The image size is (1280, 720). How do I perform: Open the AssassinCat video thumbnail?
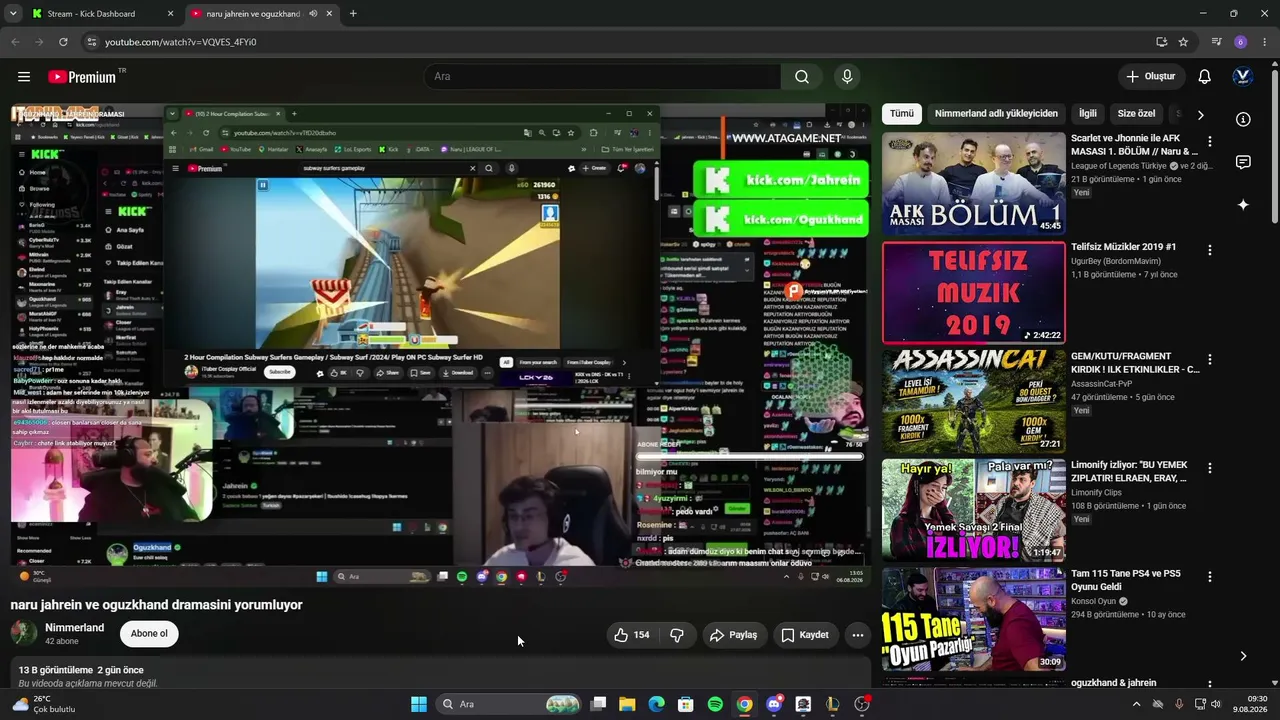tap(974, 402)
